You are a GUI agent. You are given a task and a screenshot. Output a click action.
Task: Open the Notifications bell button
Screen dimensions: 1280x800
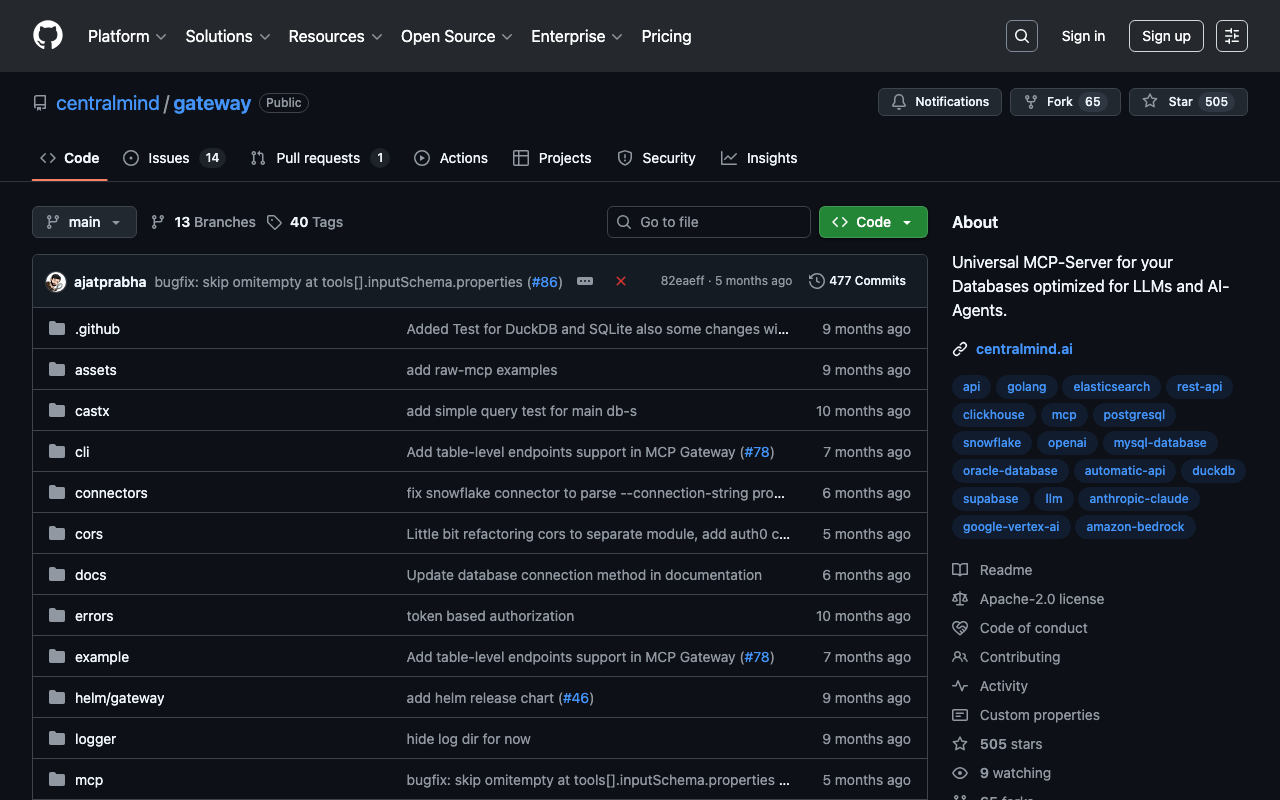939,102
